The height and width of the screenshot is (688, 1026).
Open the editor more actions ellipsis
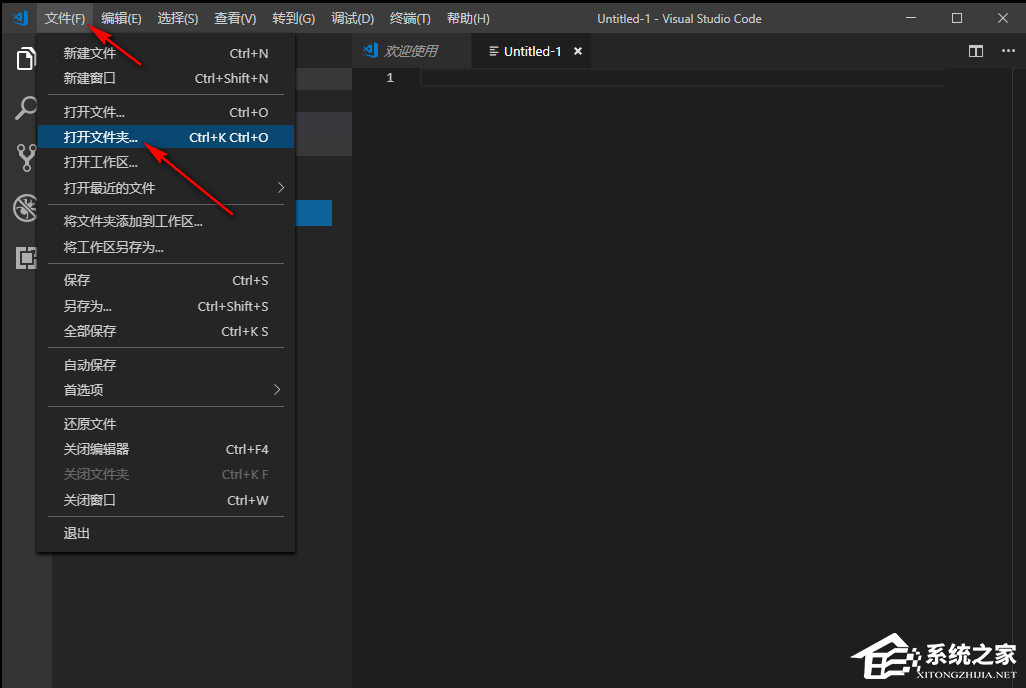click(x=1005, y=51)
